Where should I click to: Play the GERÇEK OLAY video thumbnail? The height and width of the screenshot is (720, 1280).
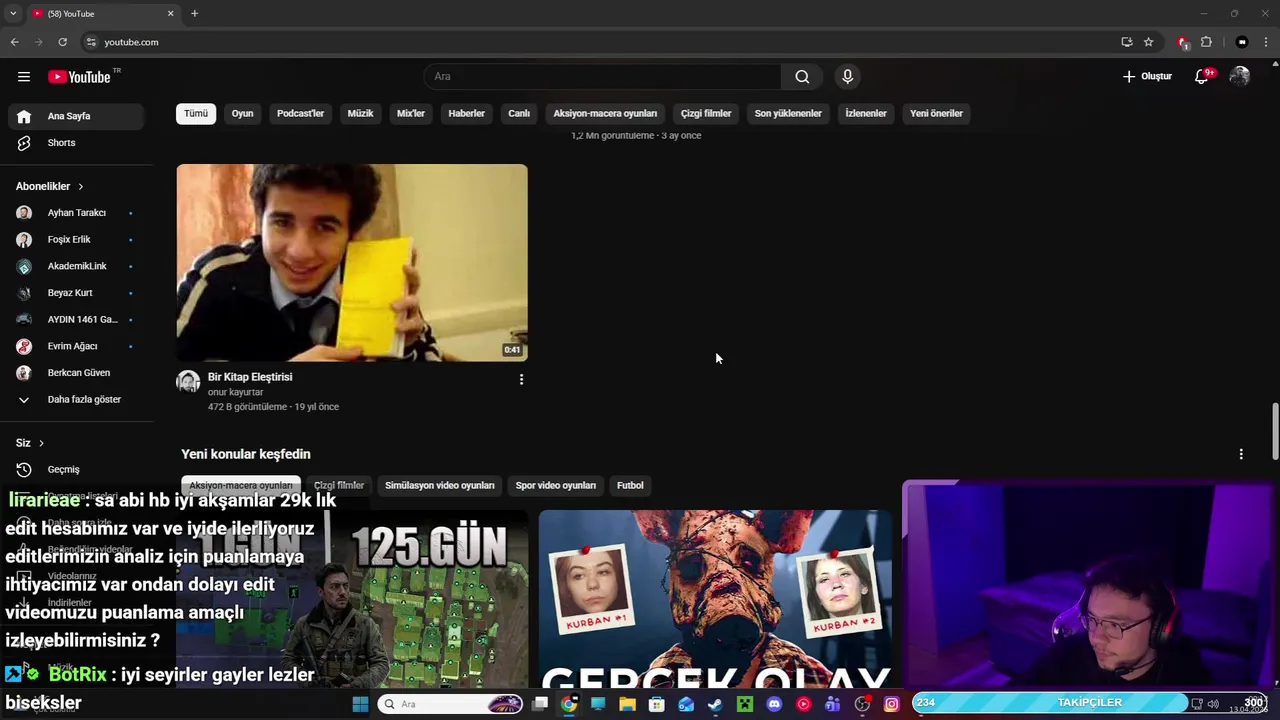click(x=715, y=600)
